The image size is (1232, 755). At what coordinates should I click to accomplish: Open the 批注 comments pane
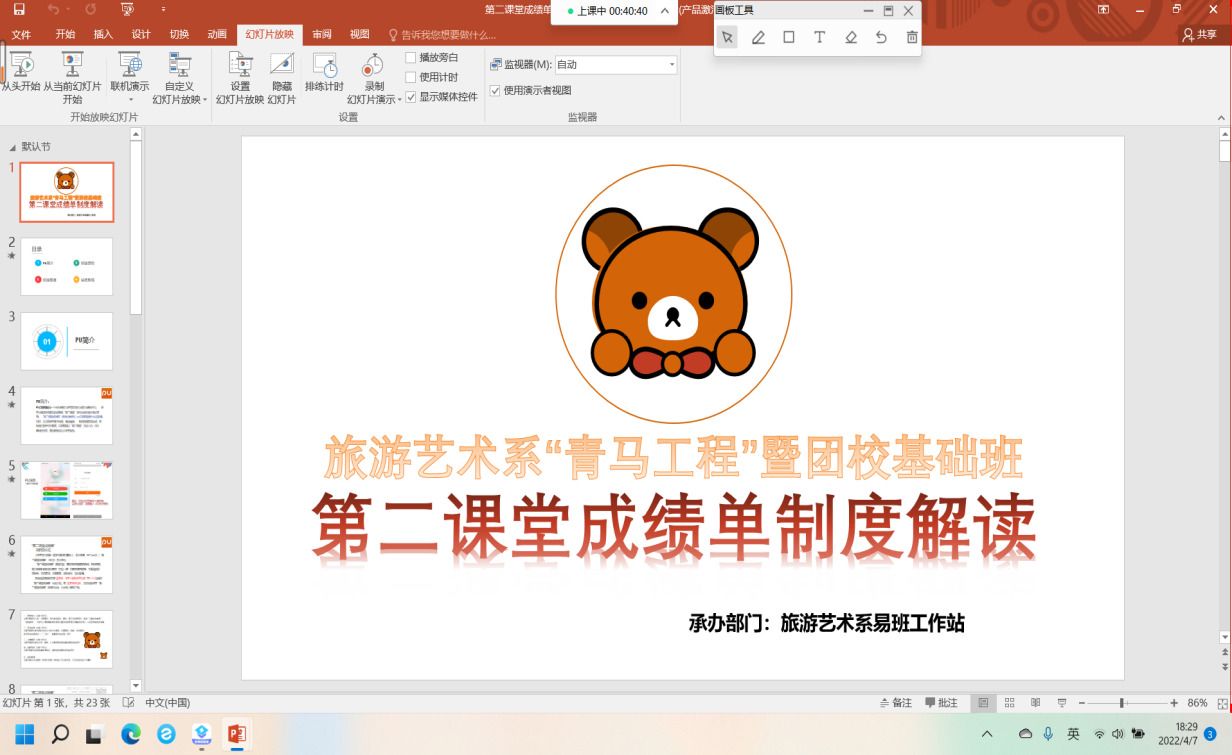pyautogui.click(x=942, y=703)
